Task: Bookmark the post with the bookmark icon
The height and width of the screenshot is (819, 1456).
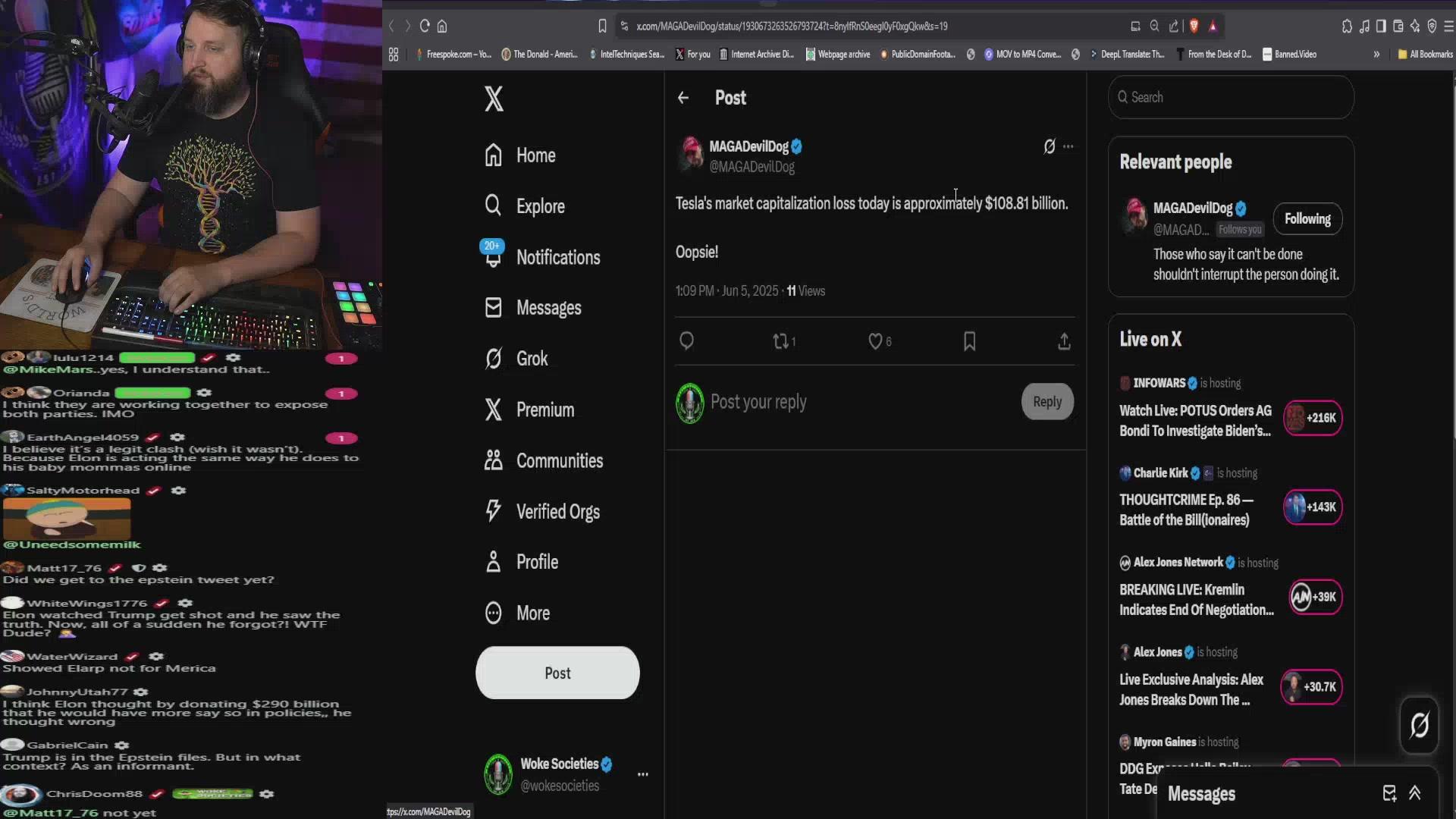Action: coord(969,341)
